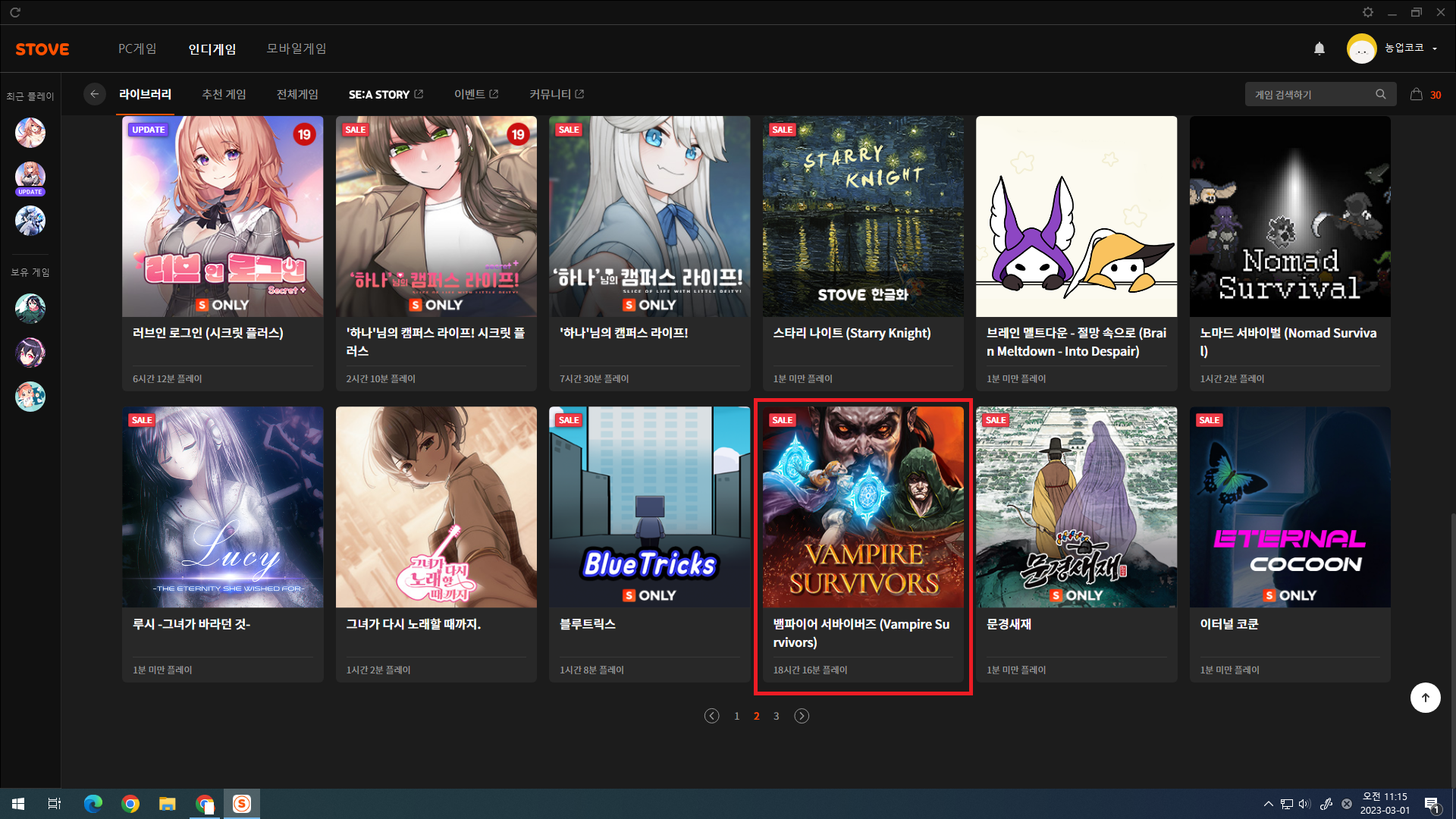Click the game search input field
Viewport: 1456px width, 819px height.
[x=1308, y=94]
